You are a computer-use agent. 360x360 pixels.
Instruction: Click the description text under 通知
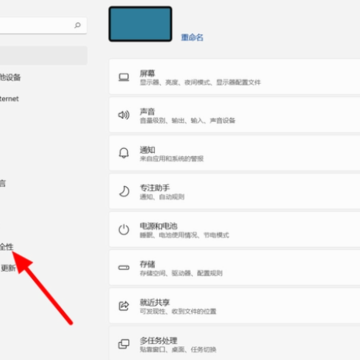[x=172, y=159]
